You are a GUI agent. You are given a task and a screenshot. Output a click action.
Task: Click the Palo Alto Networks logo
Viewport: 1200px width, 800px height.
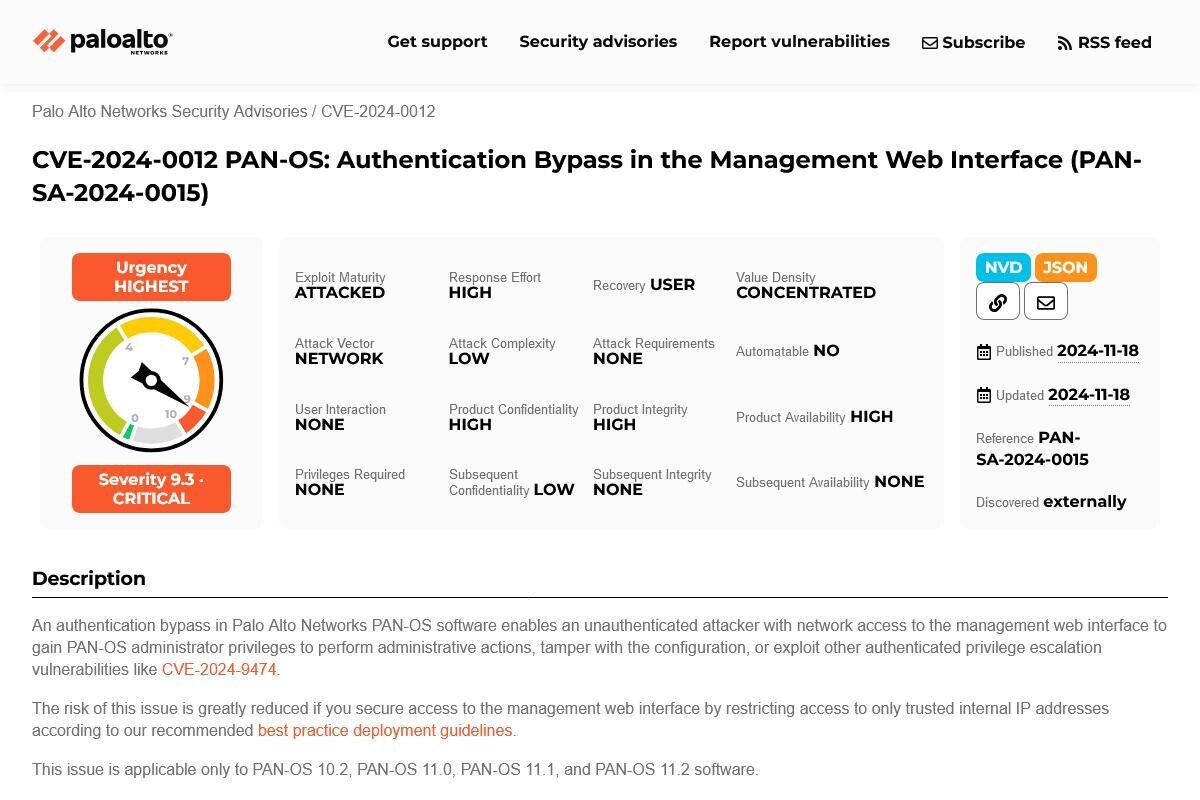(x=103, y=41)
